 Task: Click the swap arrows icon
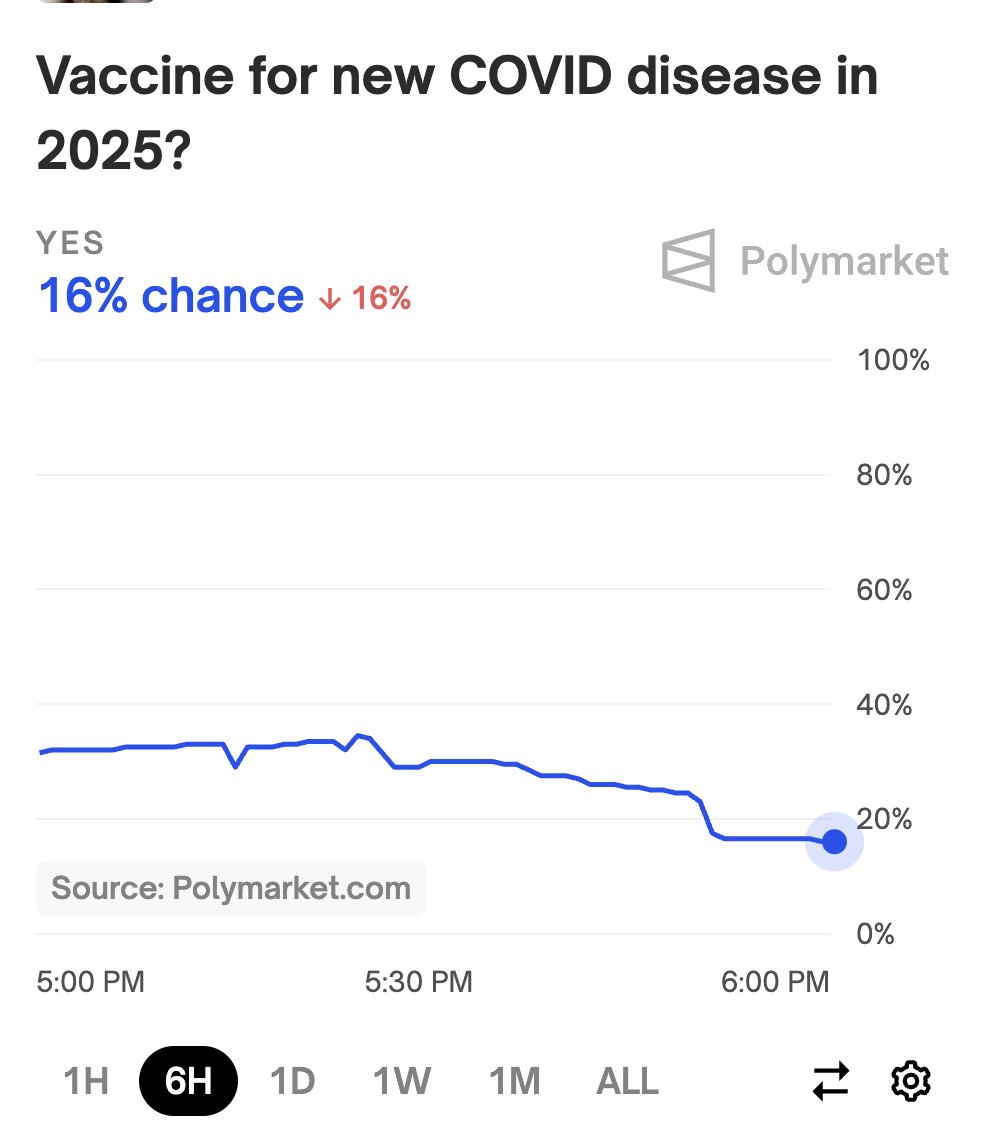[x=830, y=1080]
